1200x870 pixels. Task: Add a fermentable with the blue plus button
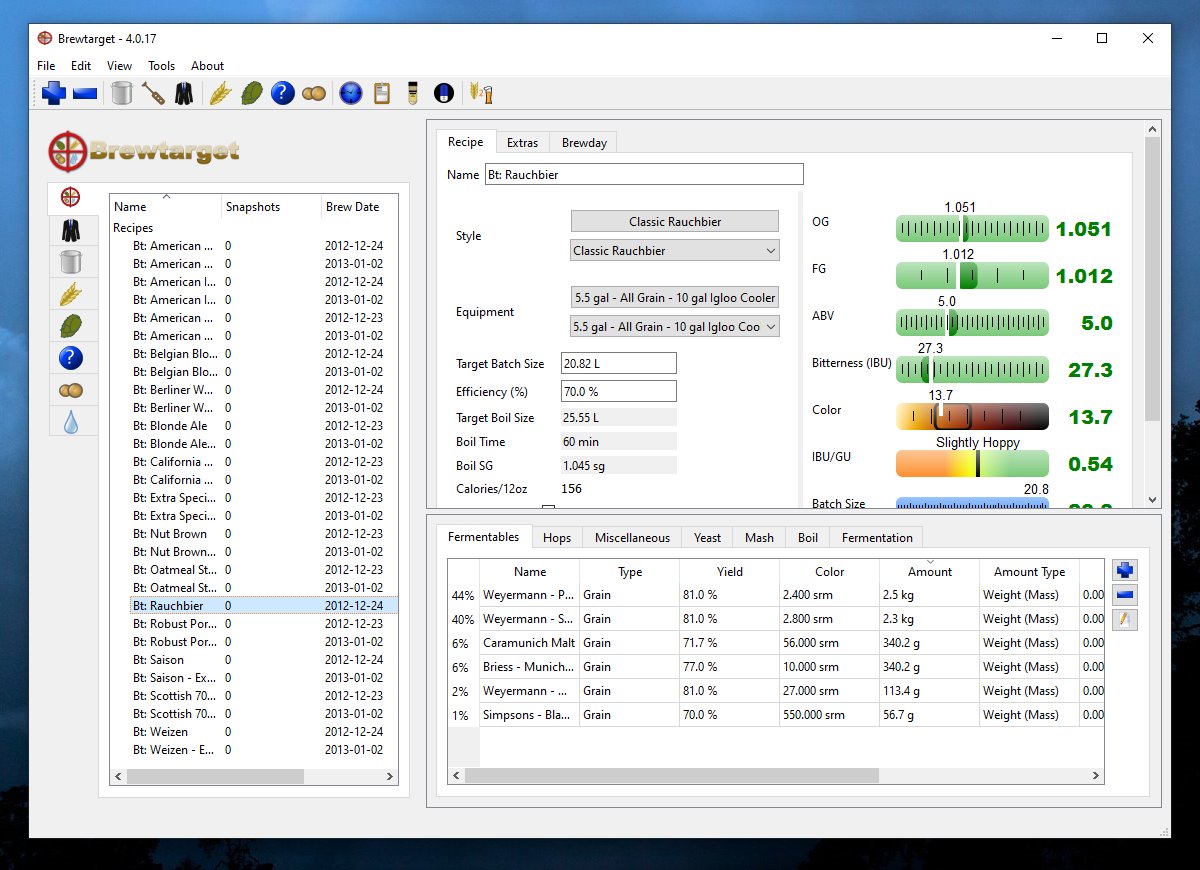pos(1125,571)
